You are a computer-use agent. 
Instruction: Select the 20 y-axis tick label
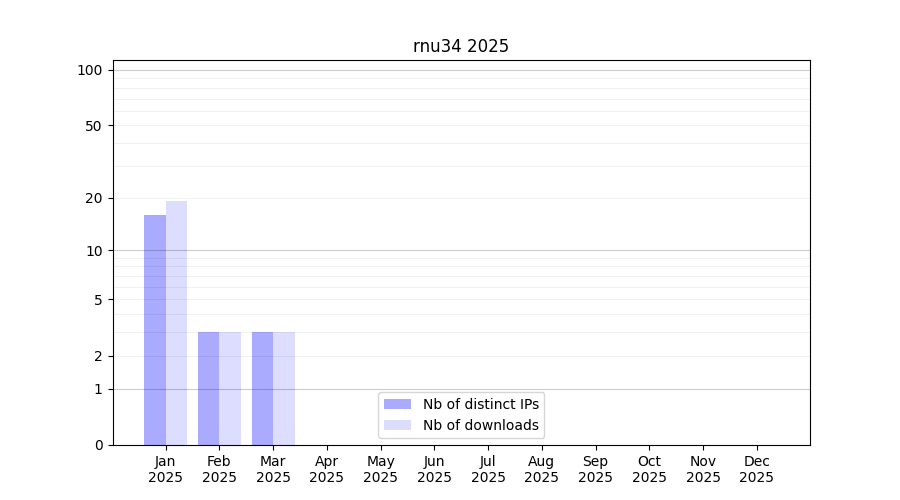pos(93,198)
